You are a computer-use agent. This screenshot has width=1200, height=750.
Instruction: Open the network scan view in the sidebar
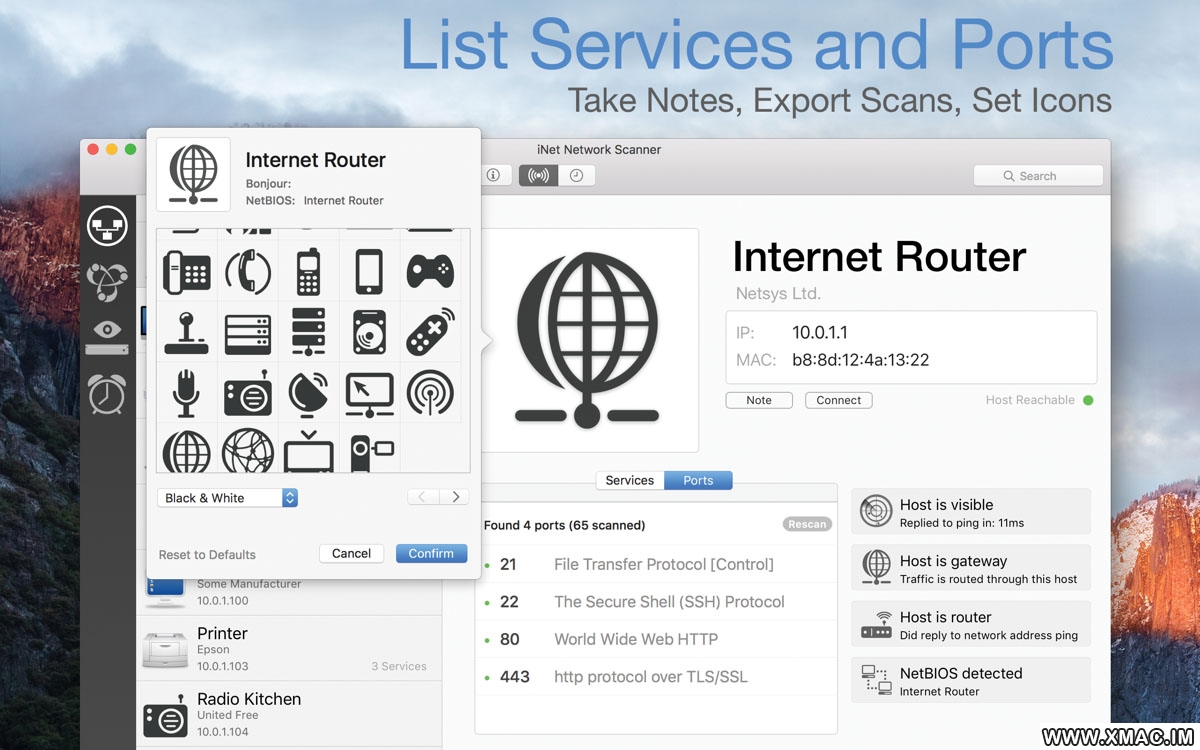(x=107, y=225)
